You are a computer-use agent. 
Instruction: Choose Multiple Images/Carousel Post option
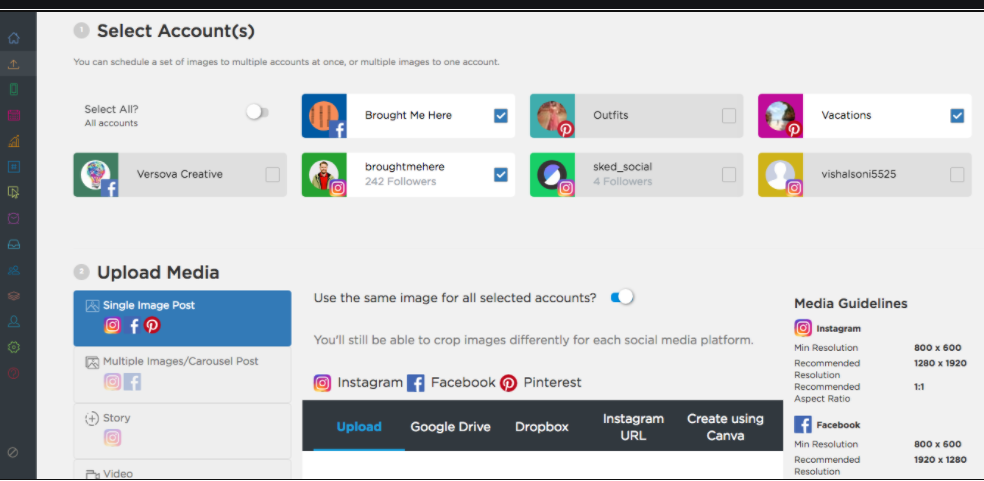182,375
